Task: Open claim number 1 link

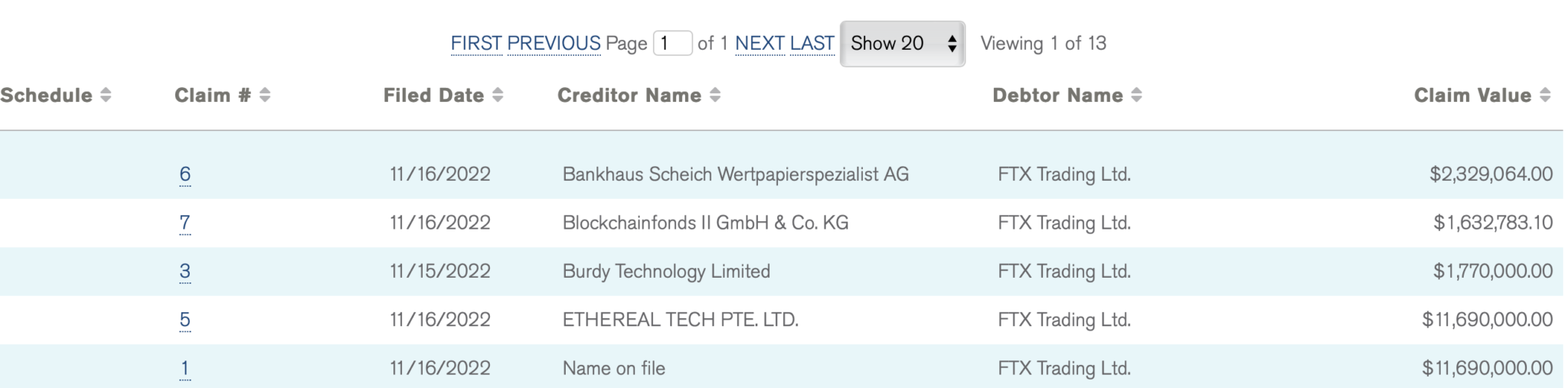Action: pyautogui.click(x=185, y=368)
